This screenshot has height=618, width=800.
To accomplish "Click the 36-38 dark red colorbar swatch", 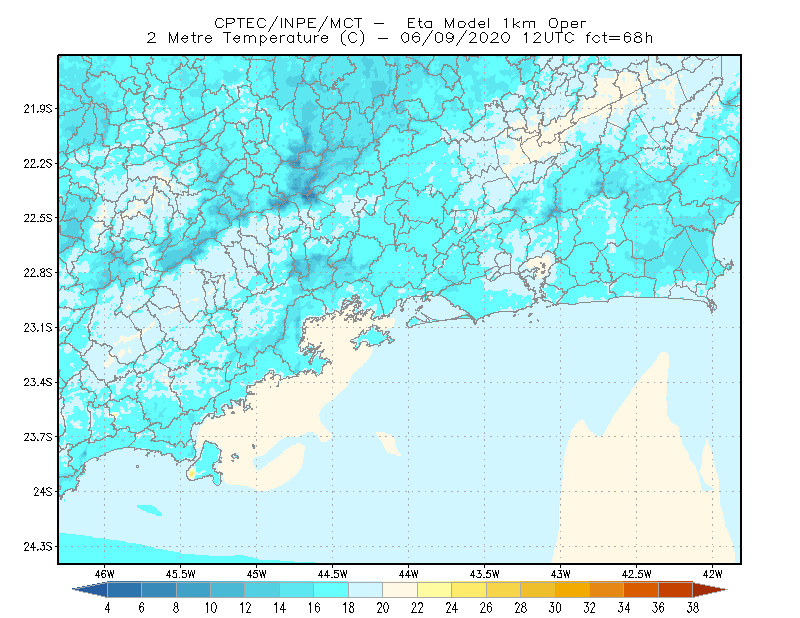I will [x=676, y=590].
